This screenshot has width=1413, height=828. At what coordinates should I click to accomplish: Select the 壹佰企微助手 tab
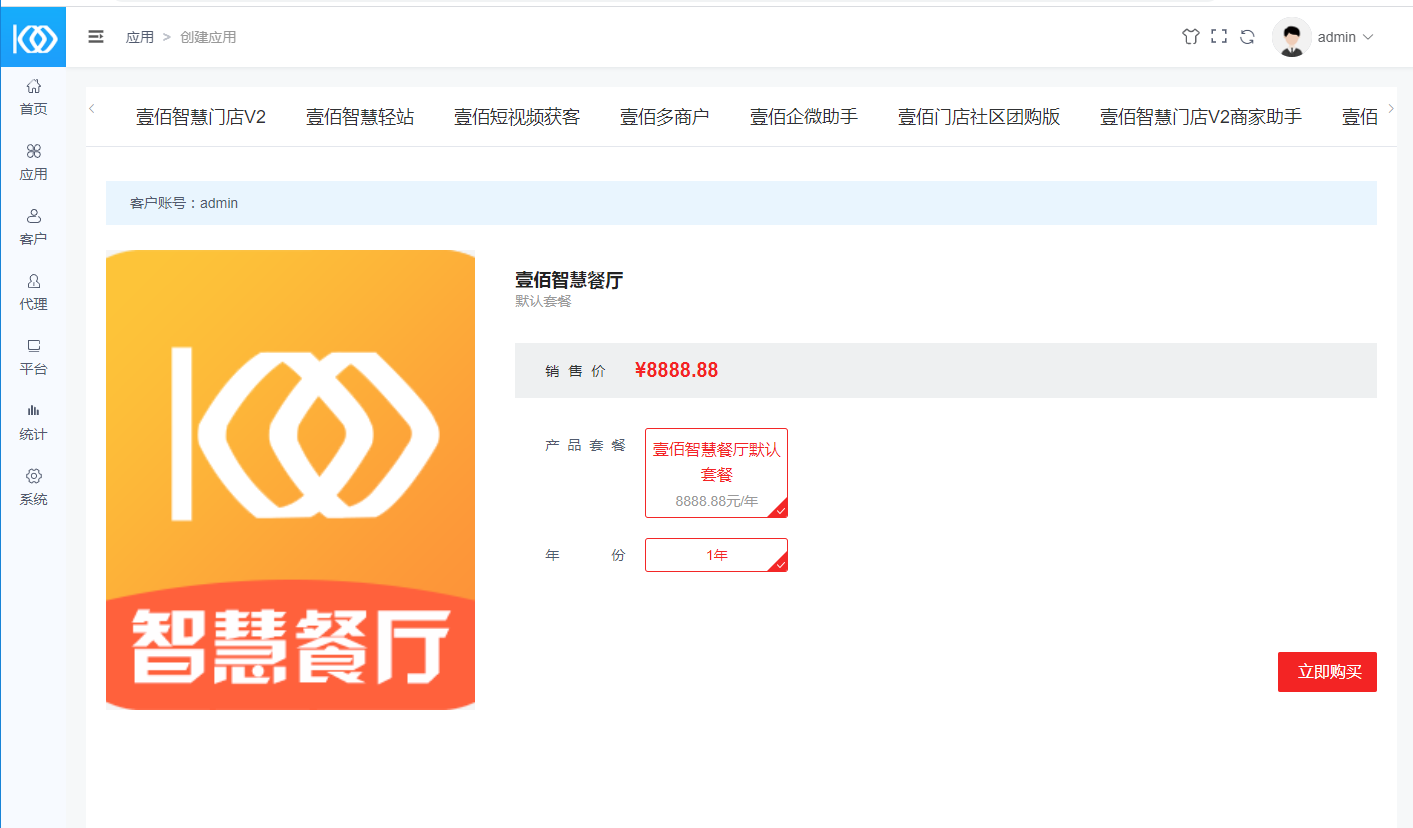click(804, 117)
